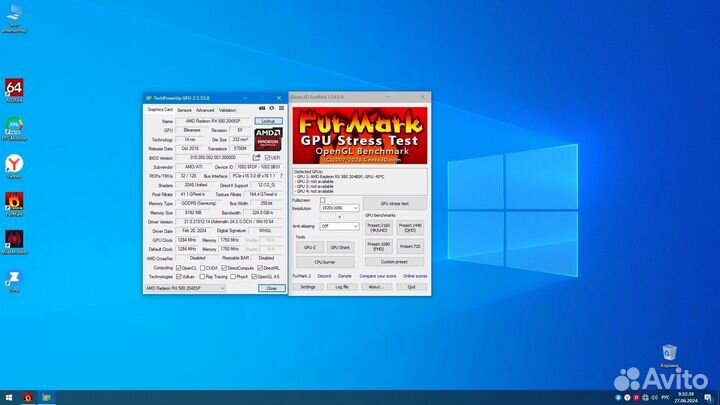Toggle the Vulkan checkbox
The height and width of the screenshot is (405, 720).
click(x=179, y=277)
